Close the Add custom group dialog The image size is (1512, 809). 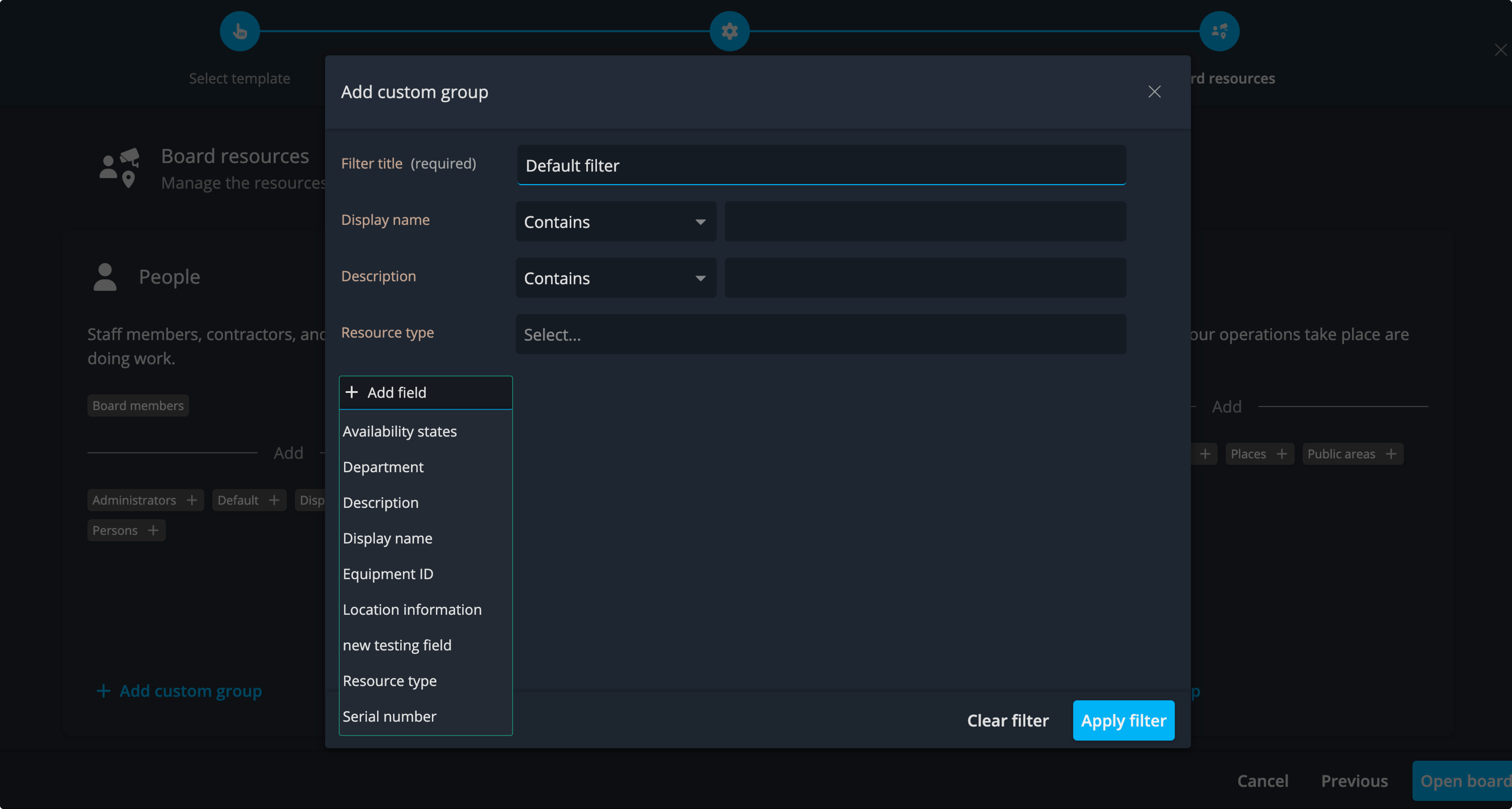tap(1154, 92)
